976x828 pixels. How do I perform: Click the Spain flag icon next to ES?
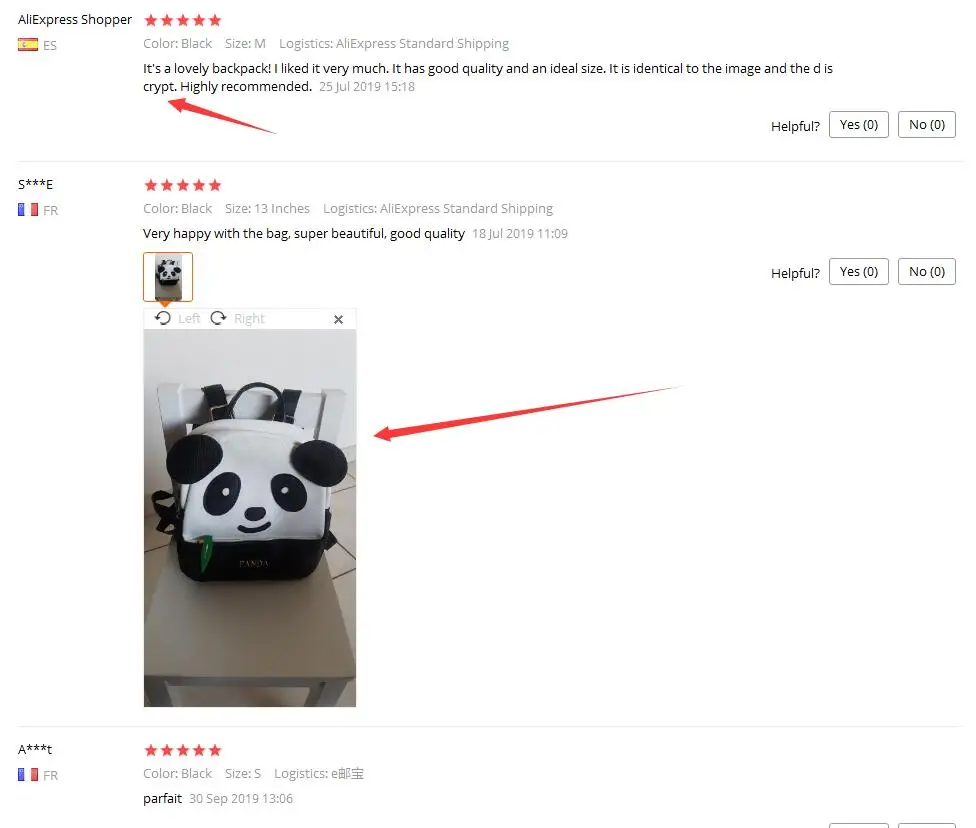point(27,45)
